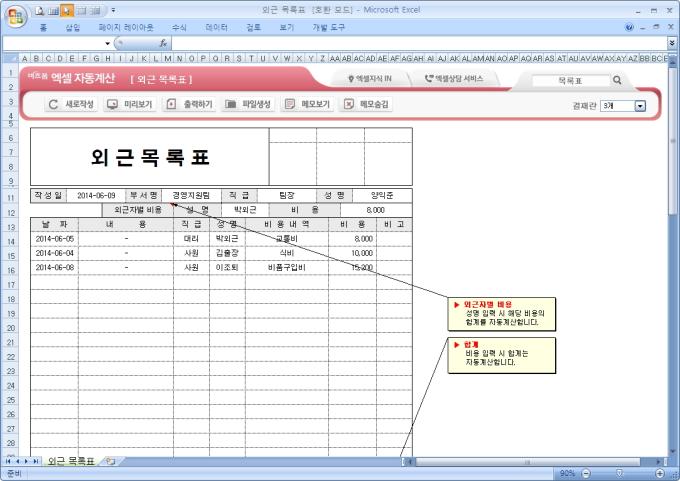This screenshot has height=481, width=680.
Task: Click the 출력하기 print button
Action: (x=190, y=104)
